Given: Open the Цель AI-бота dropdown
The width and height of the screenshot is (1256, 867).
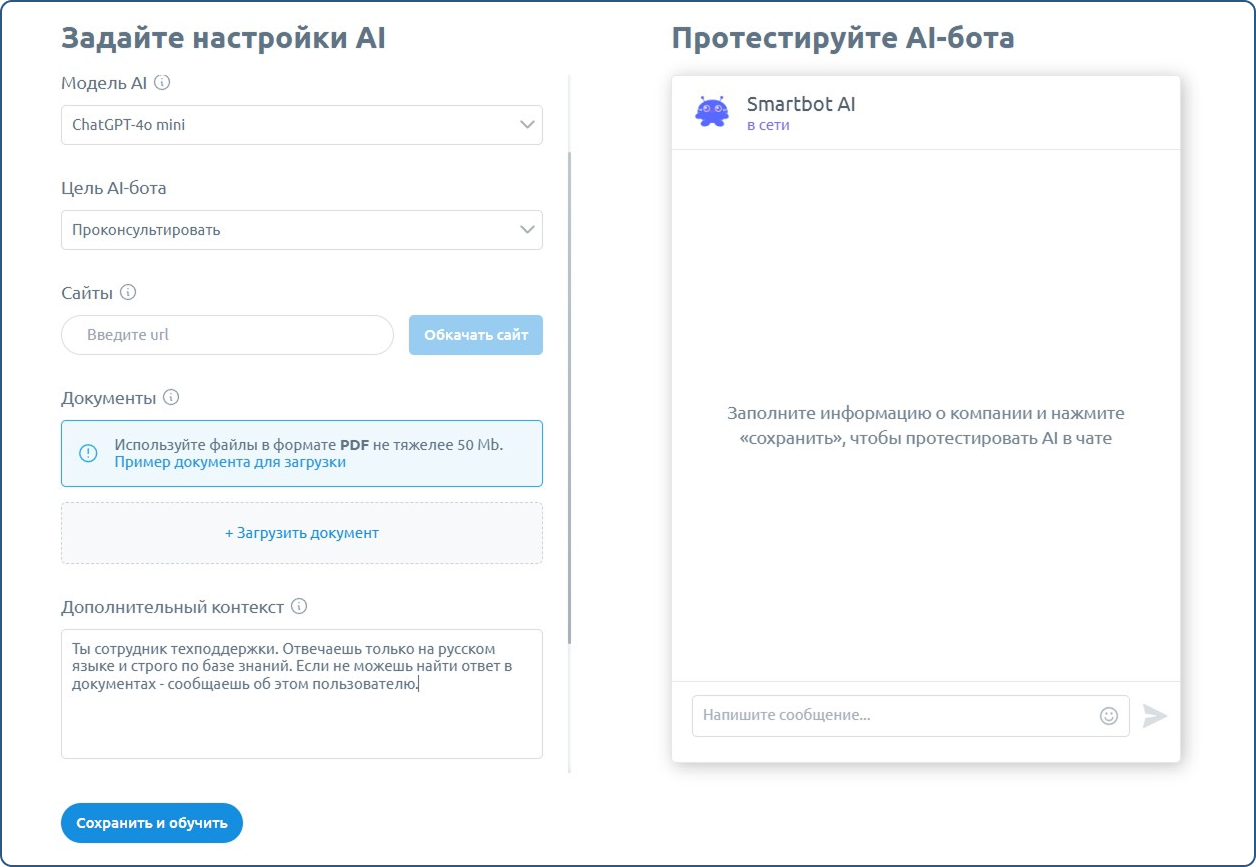Looking at the screenshot, I should [301, 230].
